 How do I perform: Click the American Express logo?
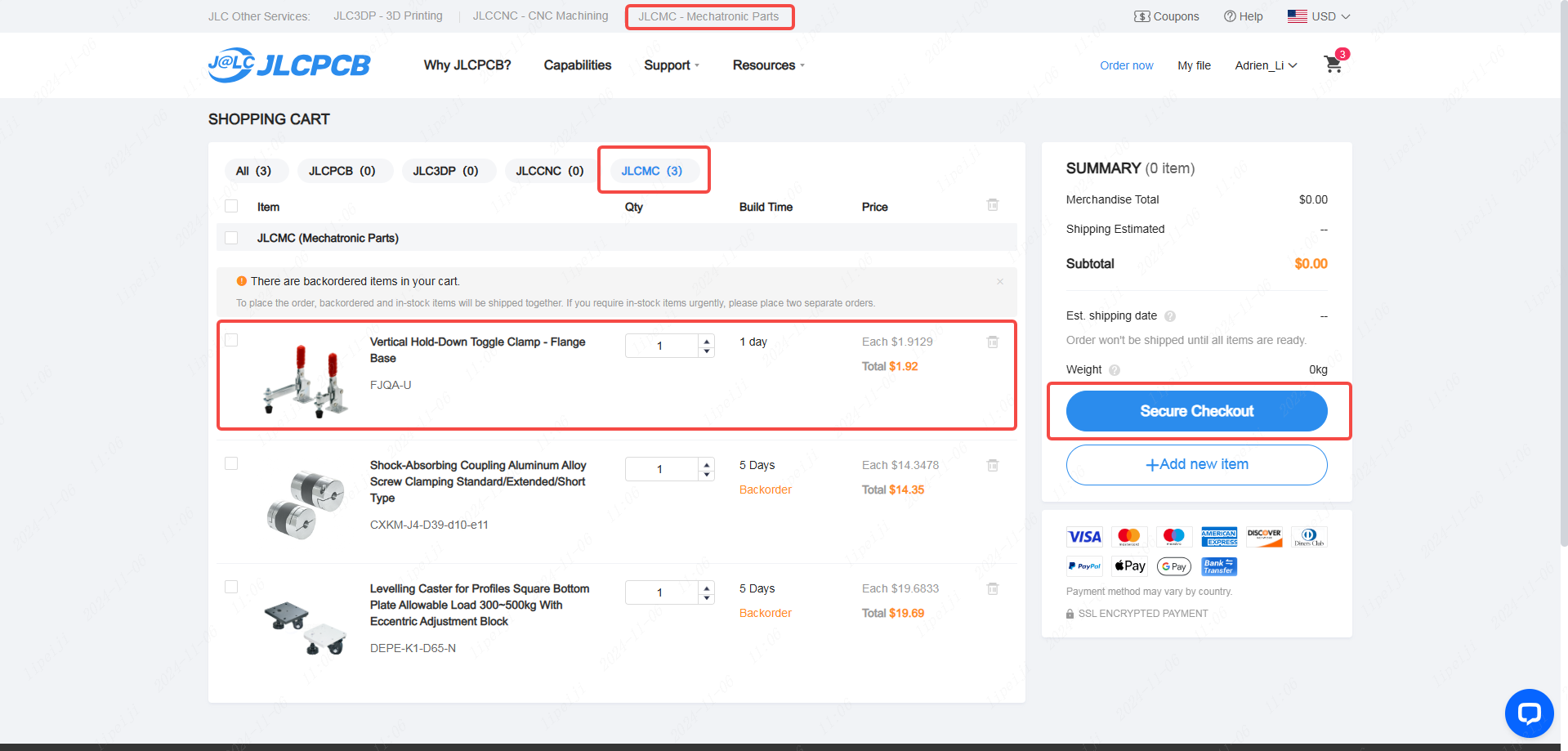point(1219,537)
